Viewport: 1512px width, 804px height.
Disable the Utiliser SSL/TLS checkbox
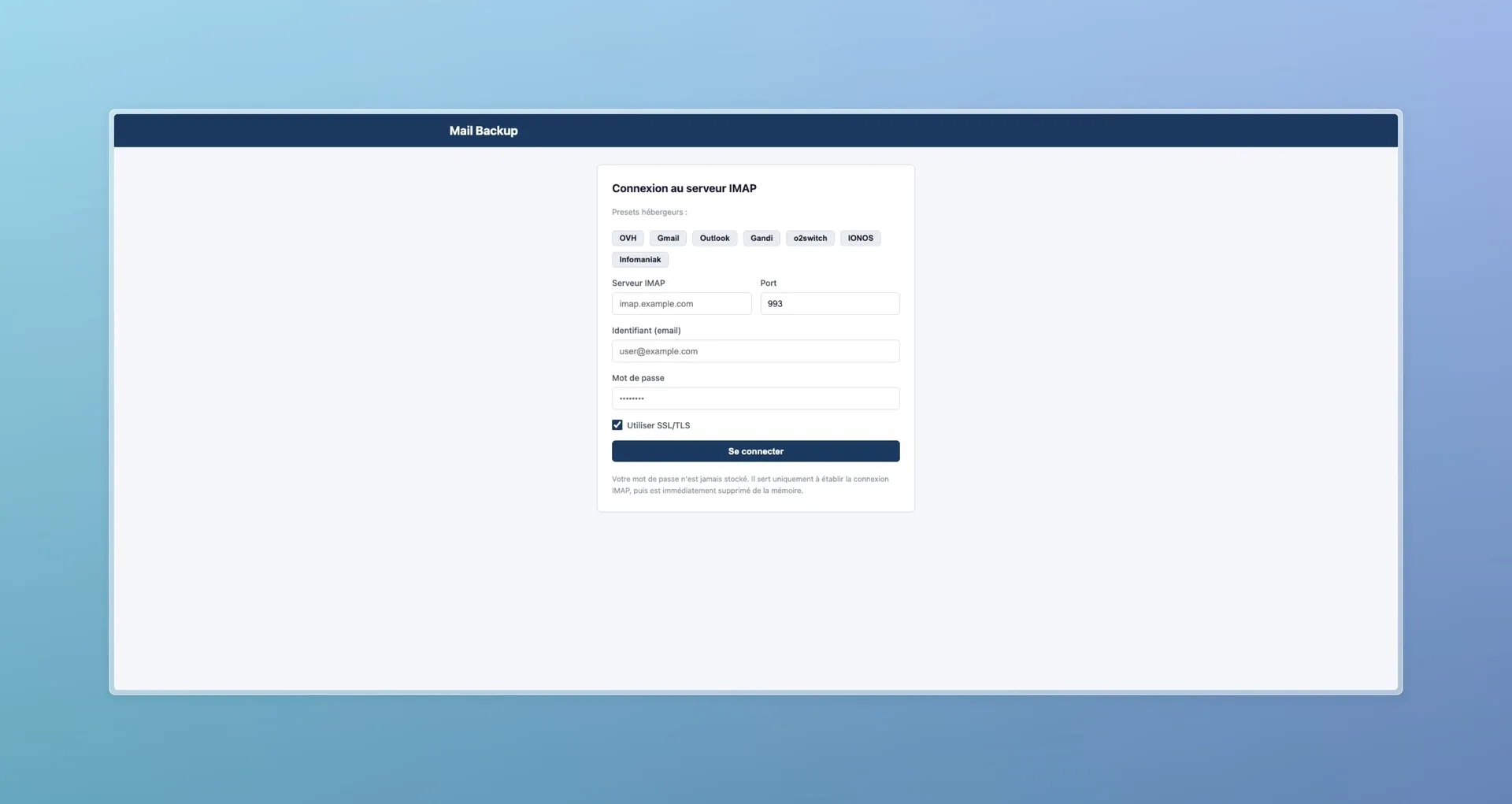[x=617, y=425]
